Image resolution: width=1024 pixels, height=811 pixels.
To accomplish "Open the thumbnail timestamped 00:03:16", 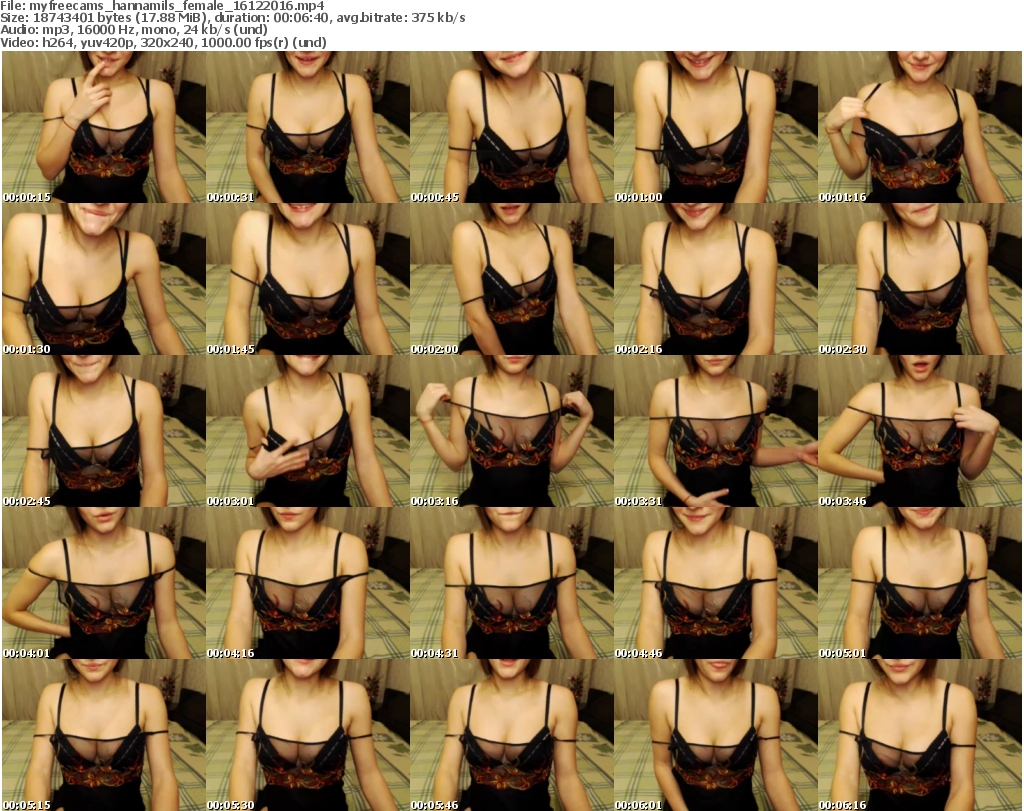I will [511, 432].
